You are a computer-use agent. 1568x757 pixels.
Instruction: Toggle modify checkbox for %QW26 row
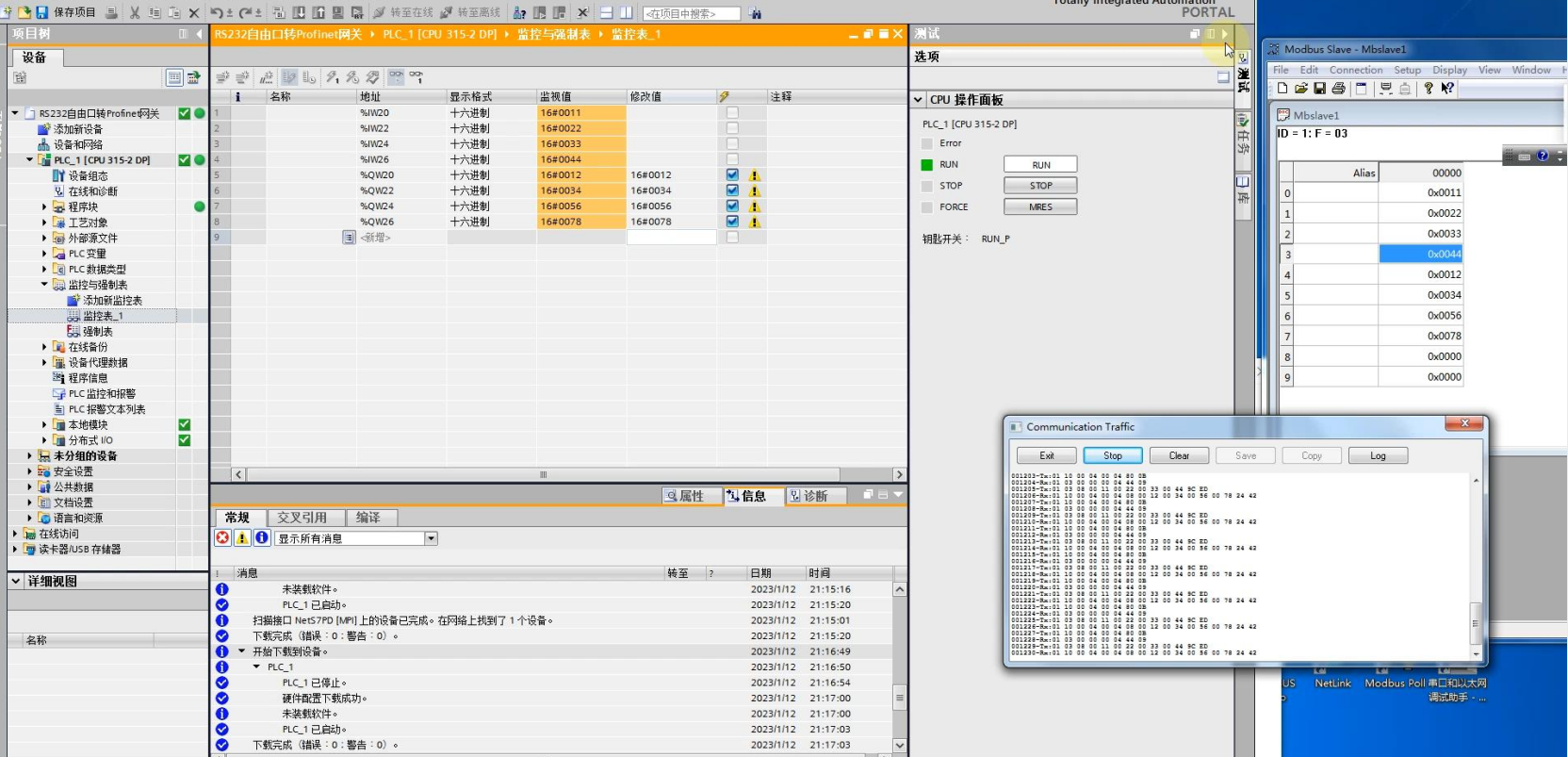[732, 222]
